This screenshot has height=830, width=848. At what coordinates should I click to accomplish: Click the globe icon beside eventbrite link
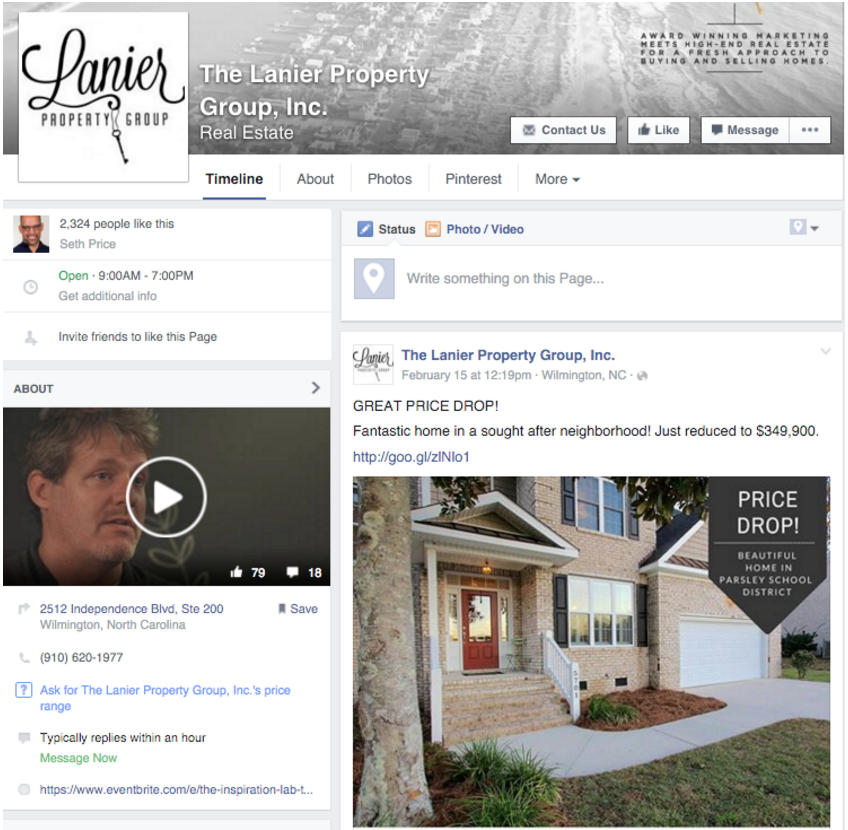(24, 789)
